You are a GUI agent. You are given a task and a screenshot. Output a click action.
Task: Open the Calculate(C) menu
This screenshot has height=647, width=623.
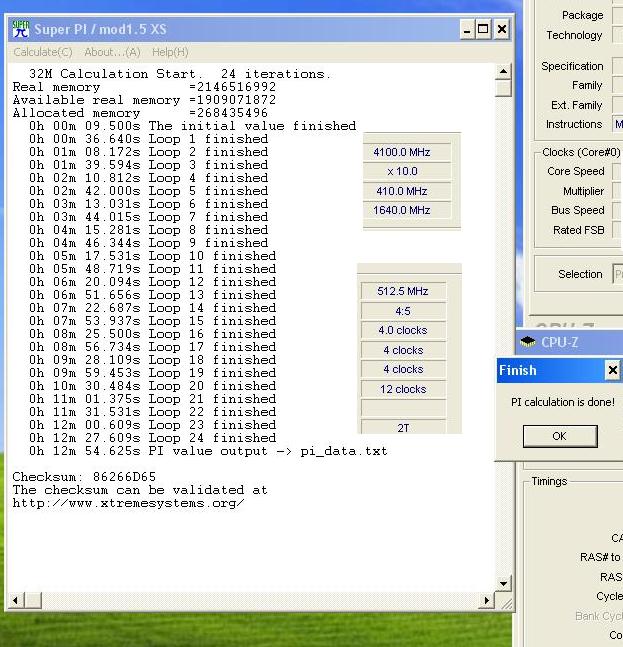[x=43, y=52]
